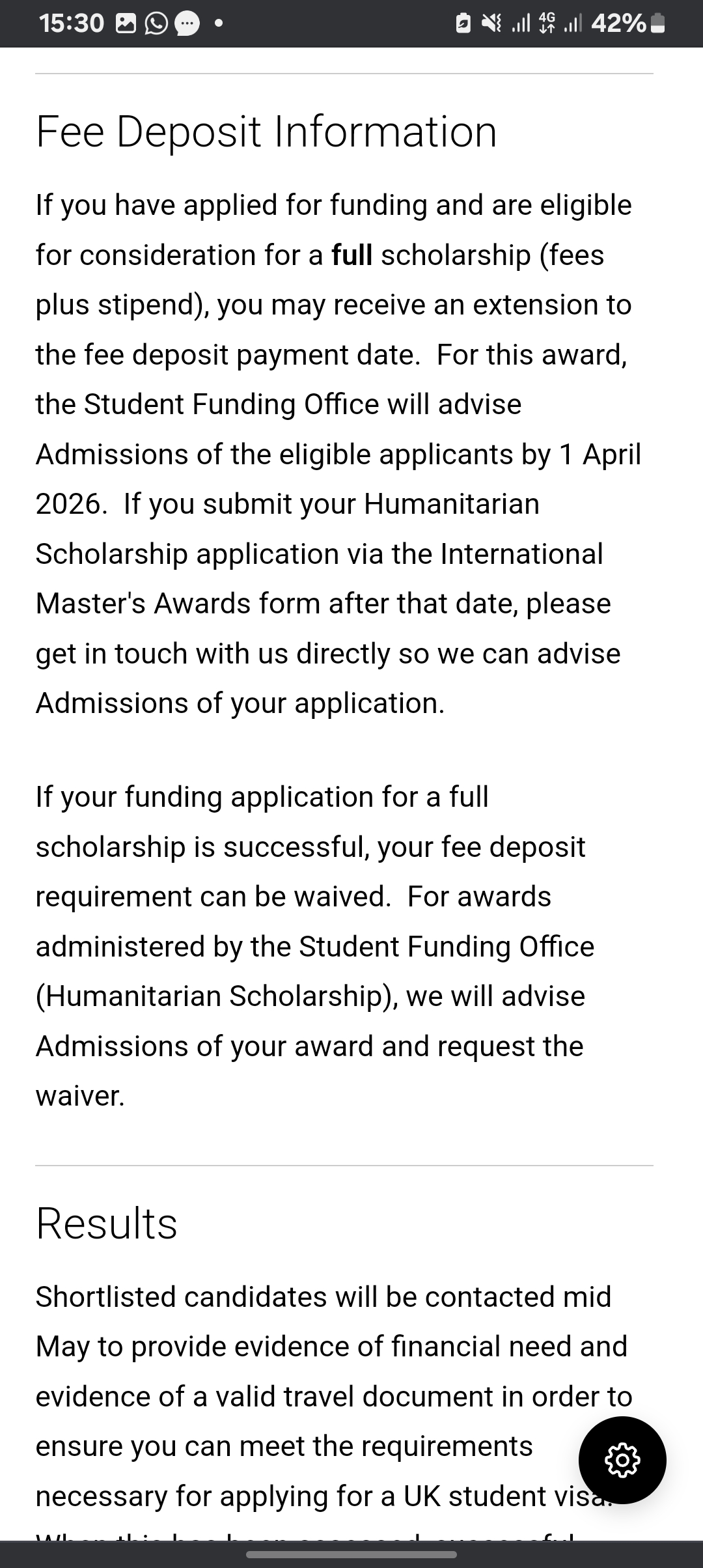Click the Fee Deposit Information heading
703x1568 pixels.
pos(266,132)
